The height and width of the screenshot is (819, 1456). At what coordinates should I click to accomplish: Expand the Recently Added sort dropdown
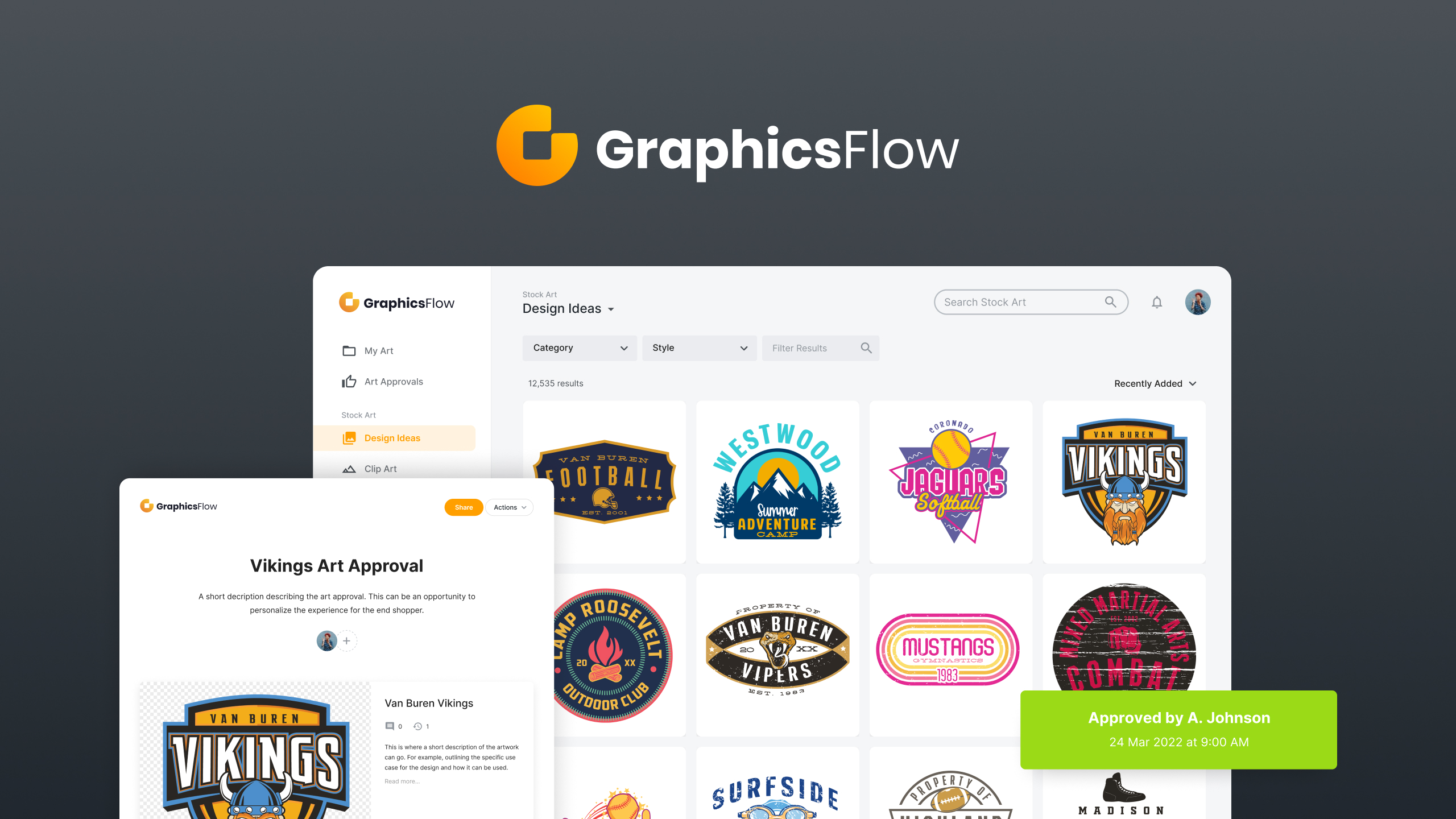[x=1154, y=383]
